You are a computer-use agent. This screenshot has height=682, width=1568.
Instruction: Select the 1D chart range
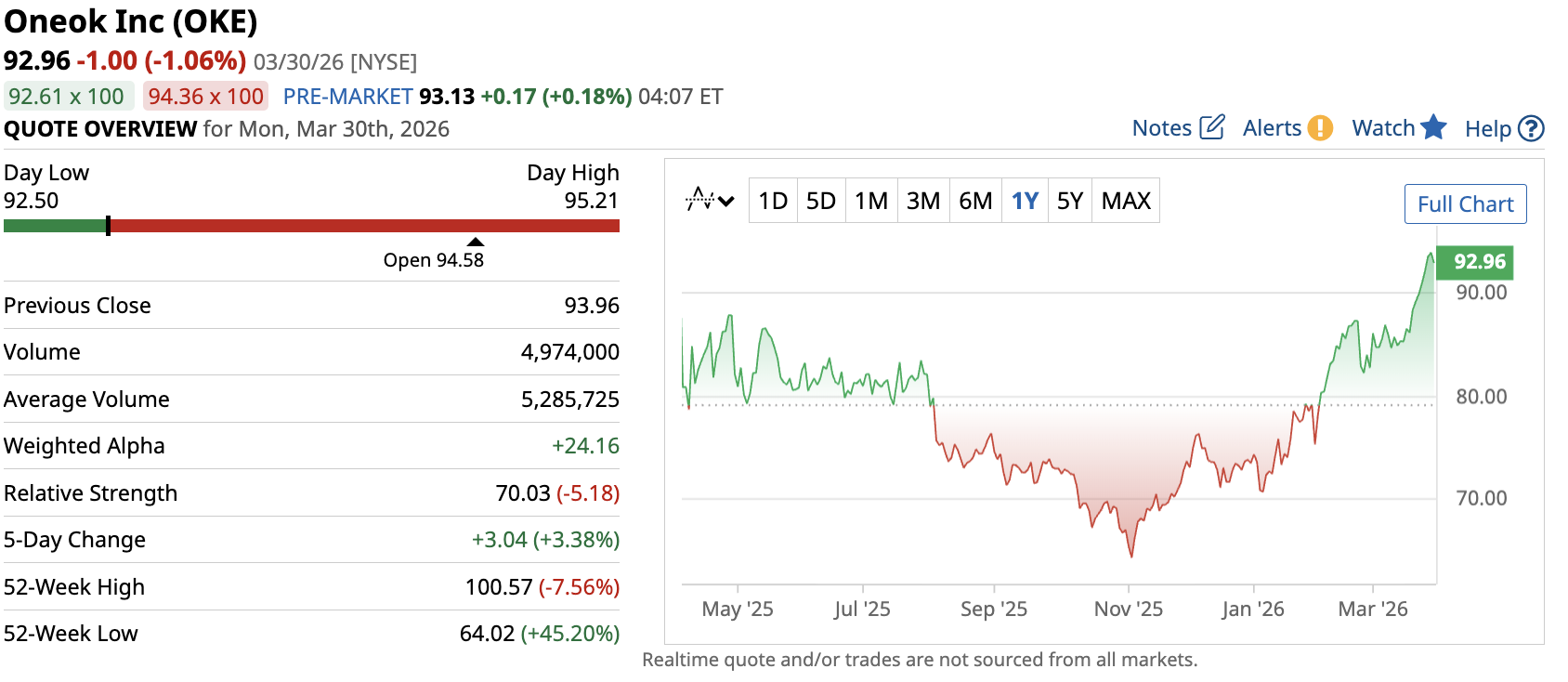pos(773,201)
